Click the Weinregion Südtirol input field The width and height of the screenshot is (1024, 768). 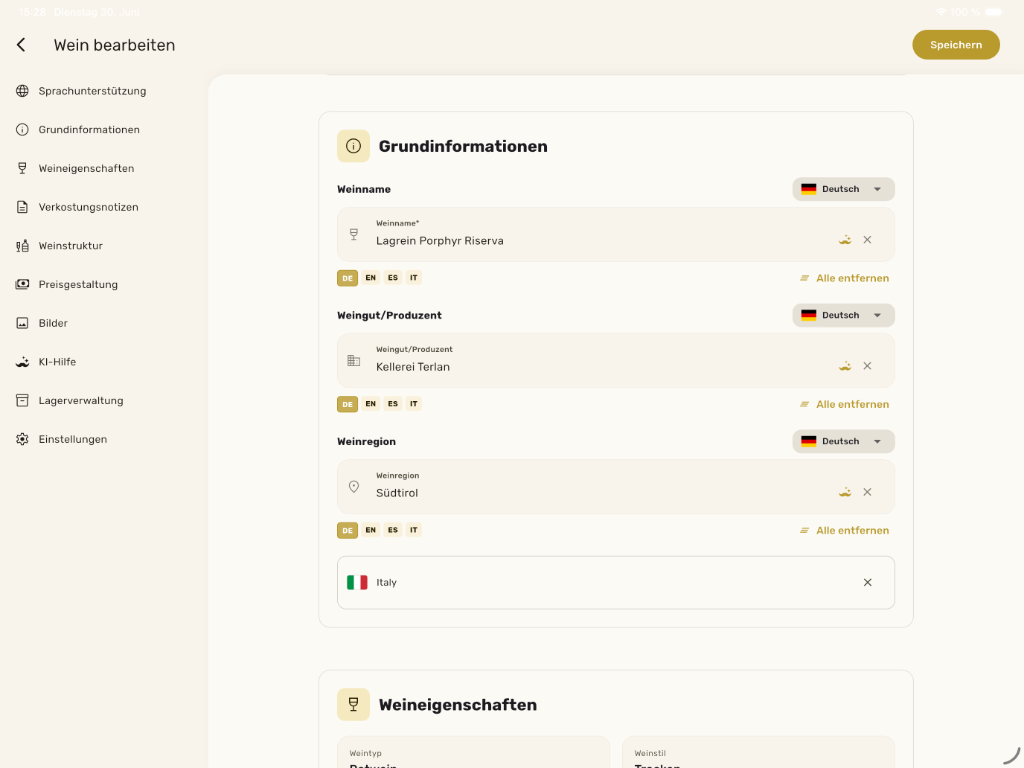tap(615, 487)
